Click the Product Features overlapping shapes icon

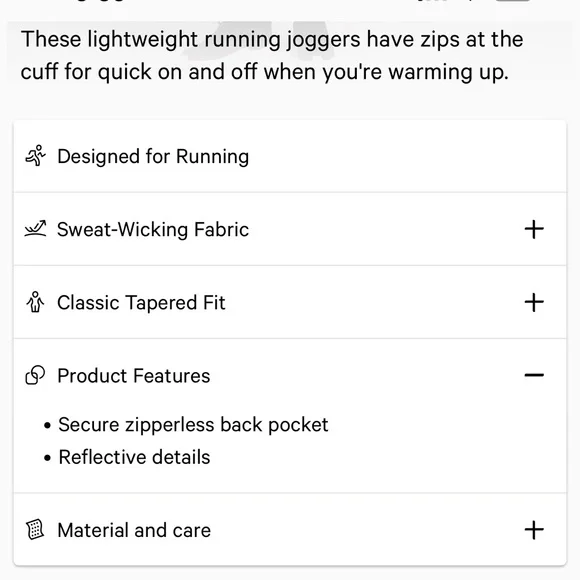(35, 375)
